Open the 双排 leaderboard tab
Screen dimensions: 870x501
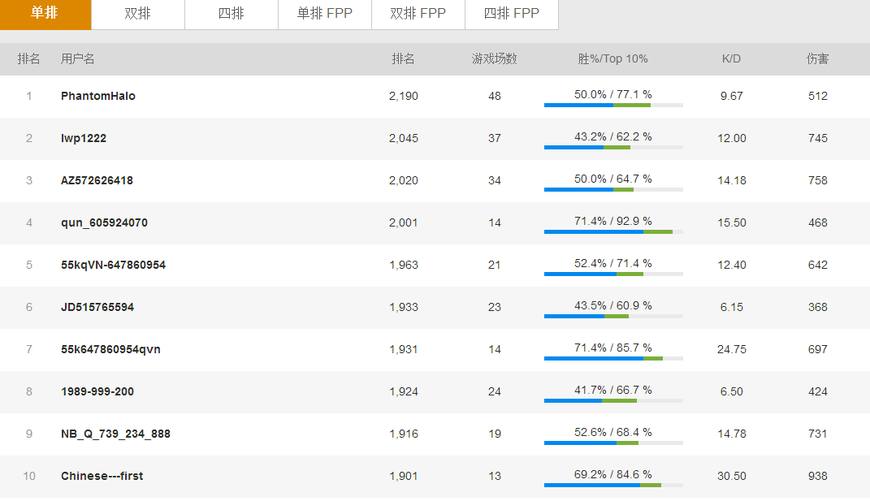[x=138, y=14]
